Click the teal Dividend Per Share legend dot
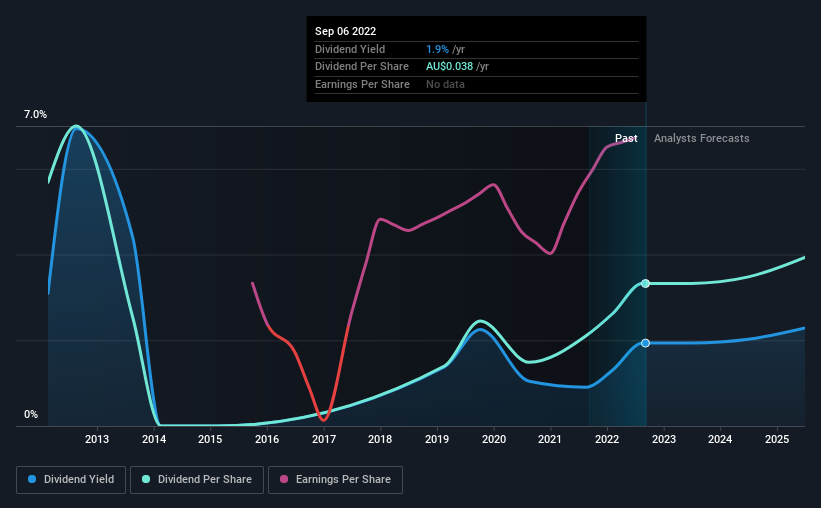 [x=146, y=479]
